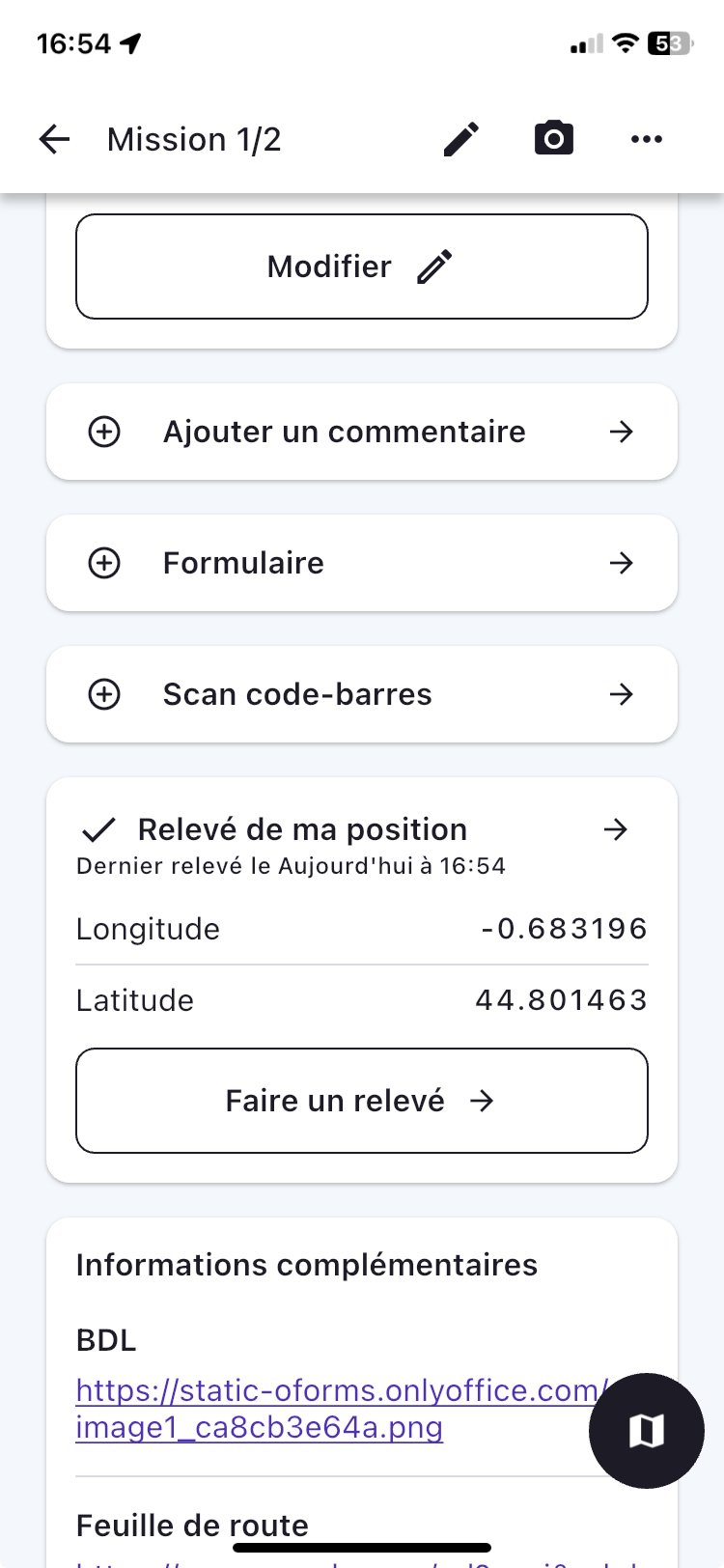
Task: Expand Formulaire using its right arrow
Action: pyautogui.click(x=622, y=563)
